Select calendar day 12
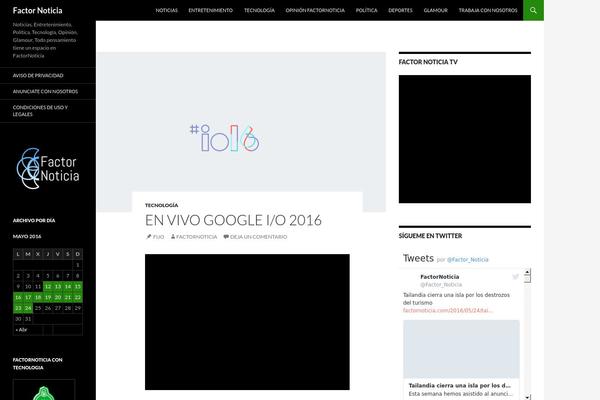The width and height of the screenshot is (600, 400). [48, 286]
